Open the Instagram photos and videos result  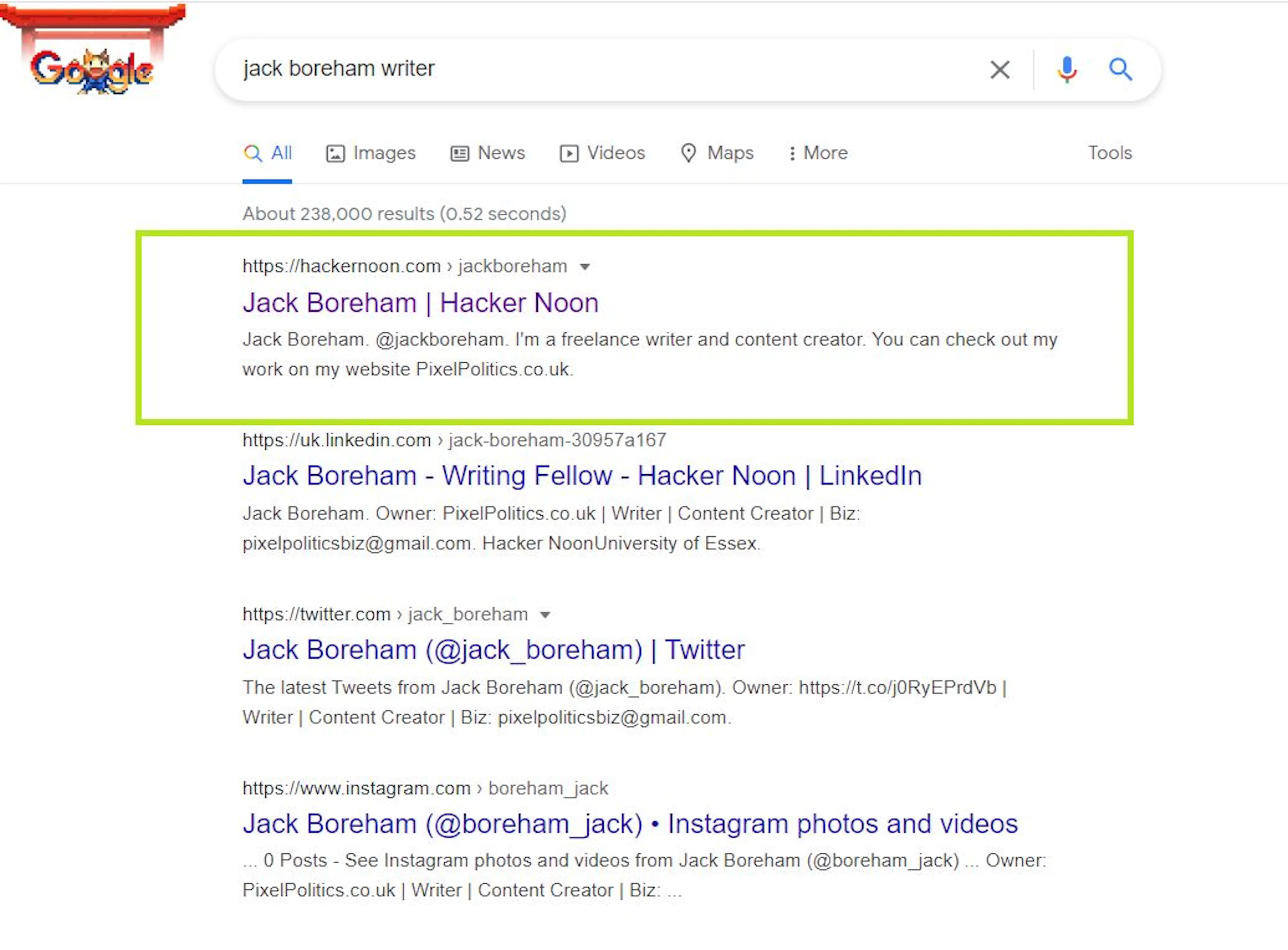630,824
